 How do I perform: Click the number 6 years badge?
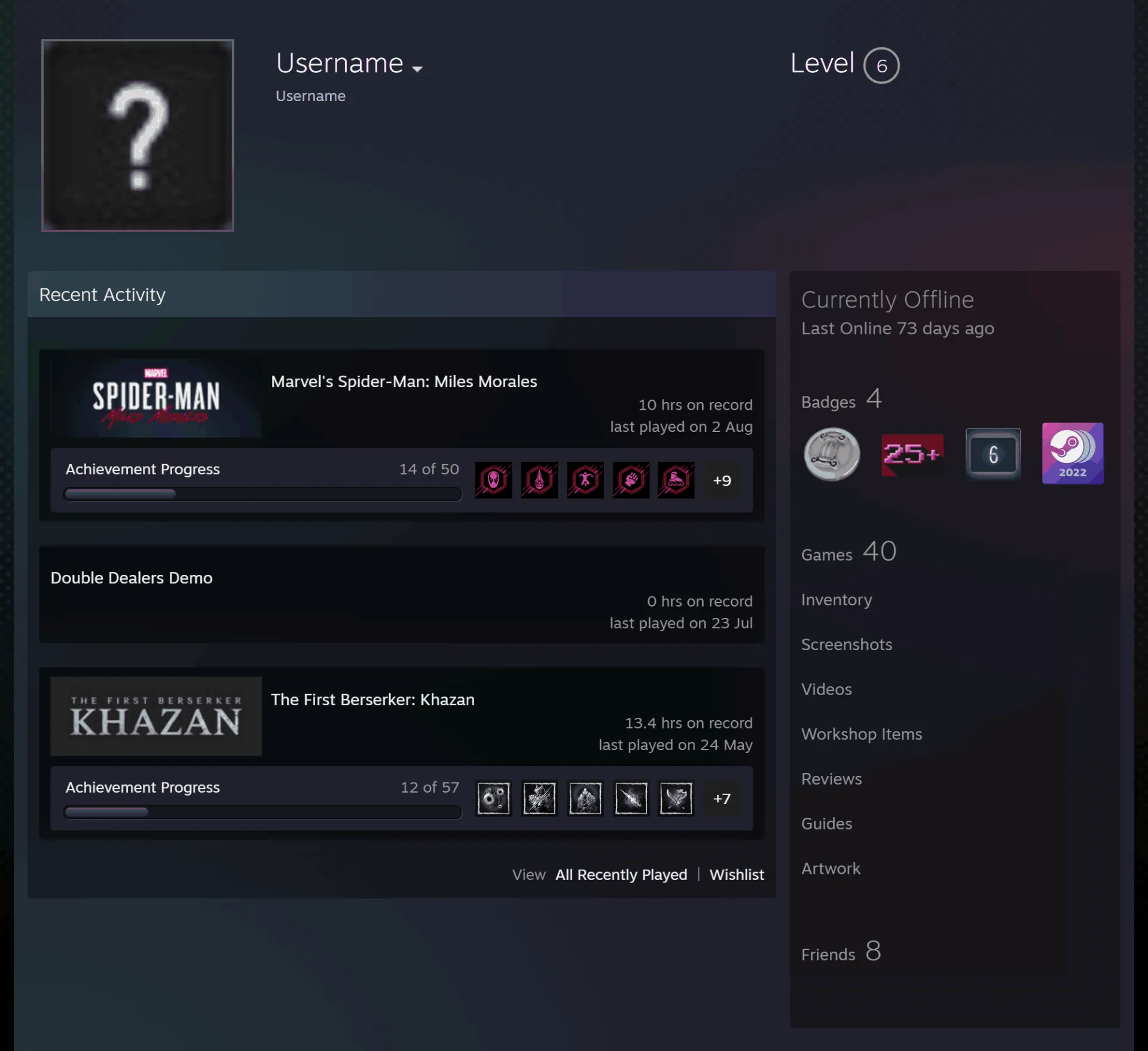993,453
